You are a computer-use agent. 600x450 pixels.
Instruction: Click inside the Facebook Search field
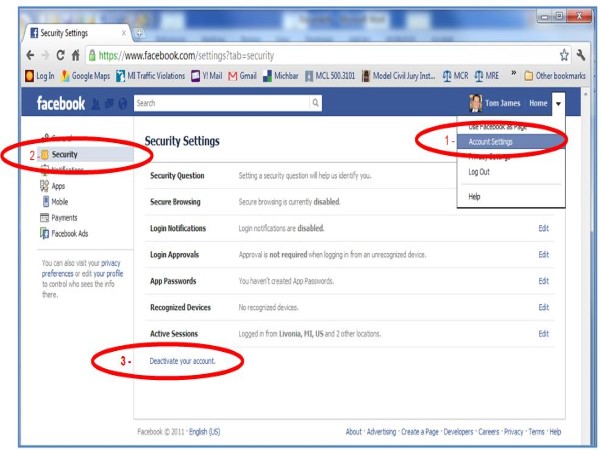pos(220,102)
